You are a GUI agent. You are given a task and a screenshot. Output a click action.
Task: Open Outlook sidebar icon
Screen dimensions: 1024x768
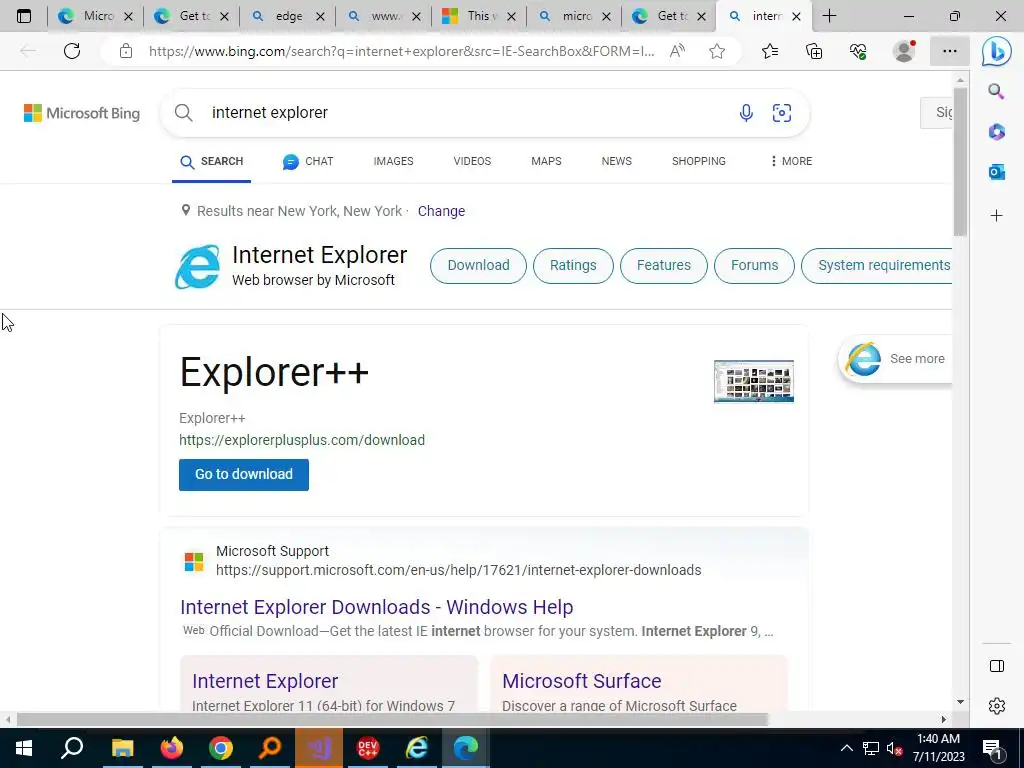click(x=997, y=172)
